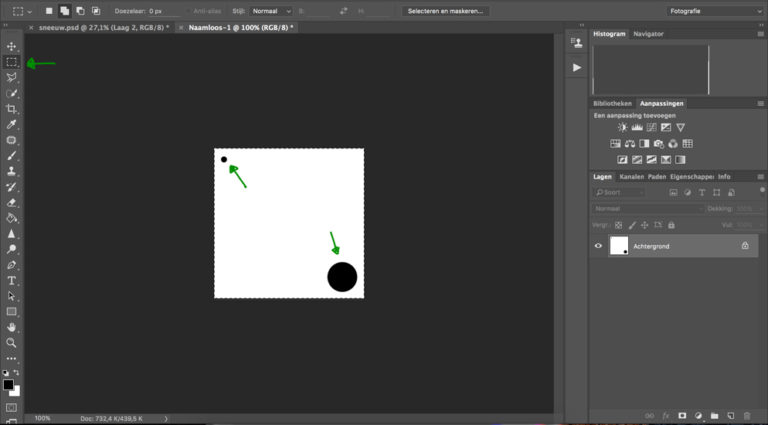
Task: Switch to the Kanalen tab
Action: pos(631,177)
